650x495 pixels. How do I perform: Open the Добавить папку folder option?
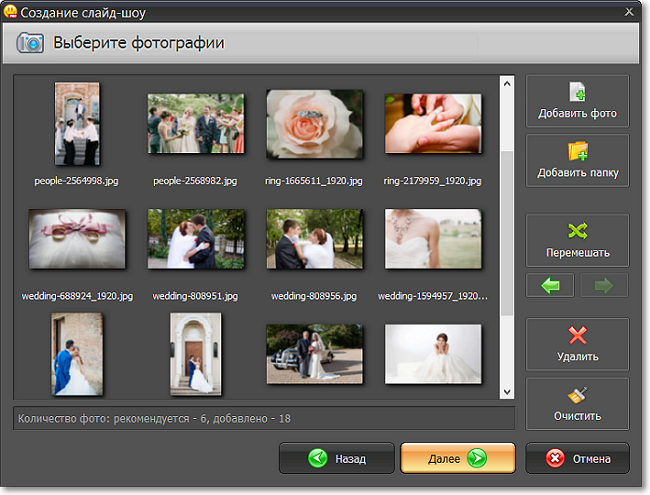(x=577, y=160)
